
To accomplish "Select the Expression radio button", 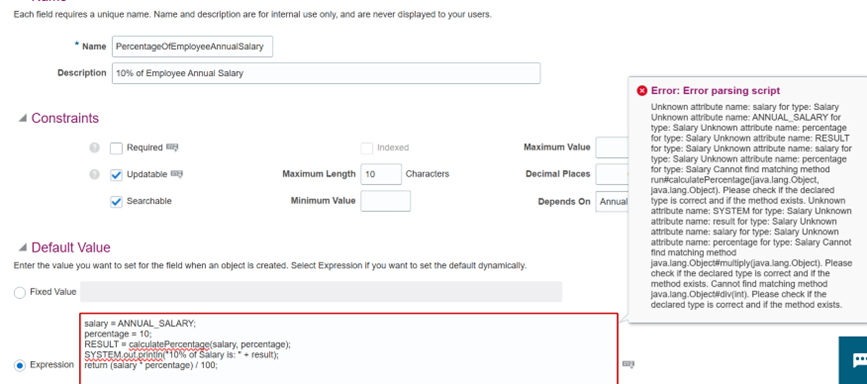I will coord(20,365).
